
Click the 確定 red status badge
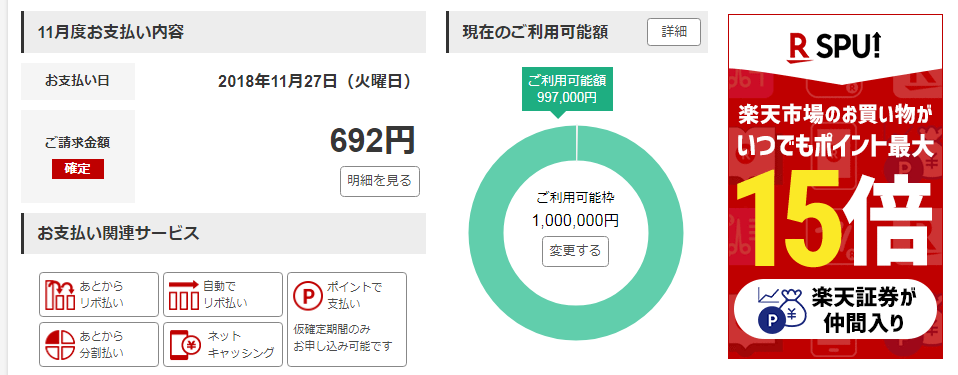(78, 169)
